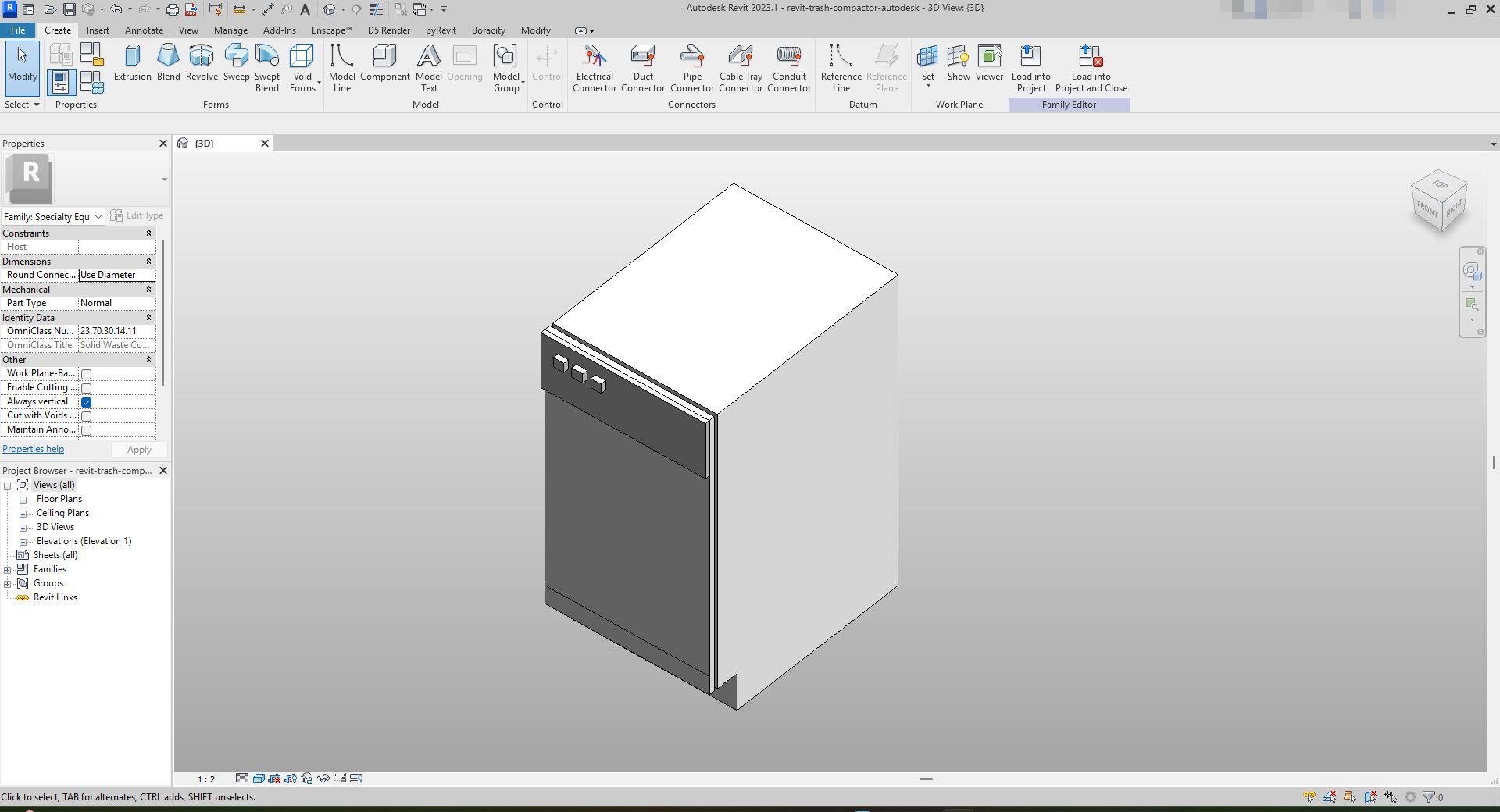This screenshot has width=1500, height=812.
Task: Close the Project Browser panel
Action: [163, 471]
